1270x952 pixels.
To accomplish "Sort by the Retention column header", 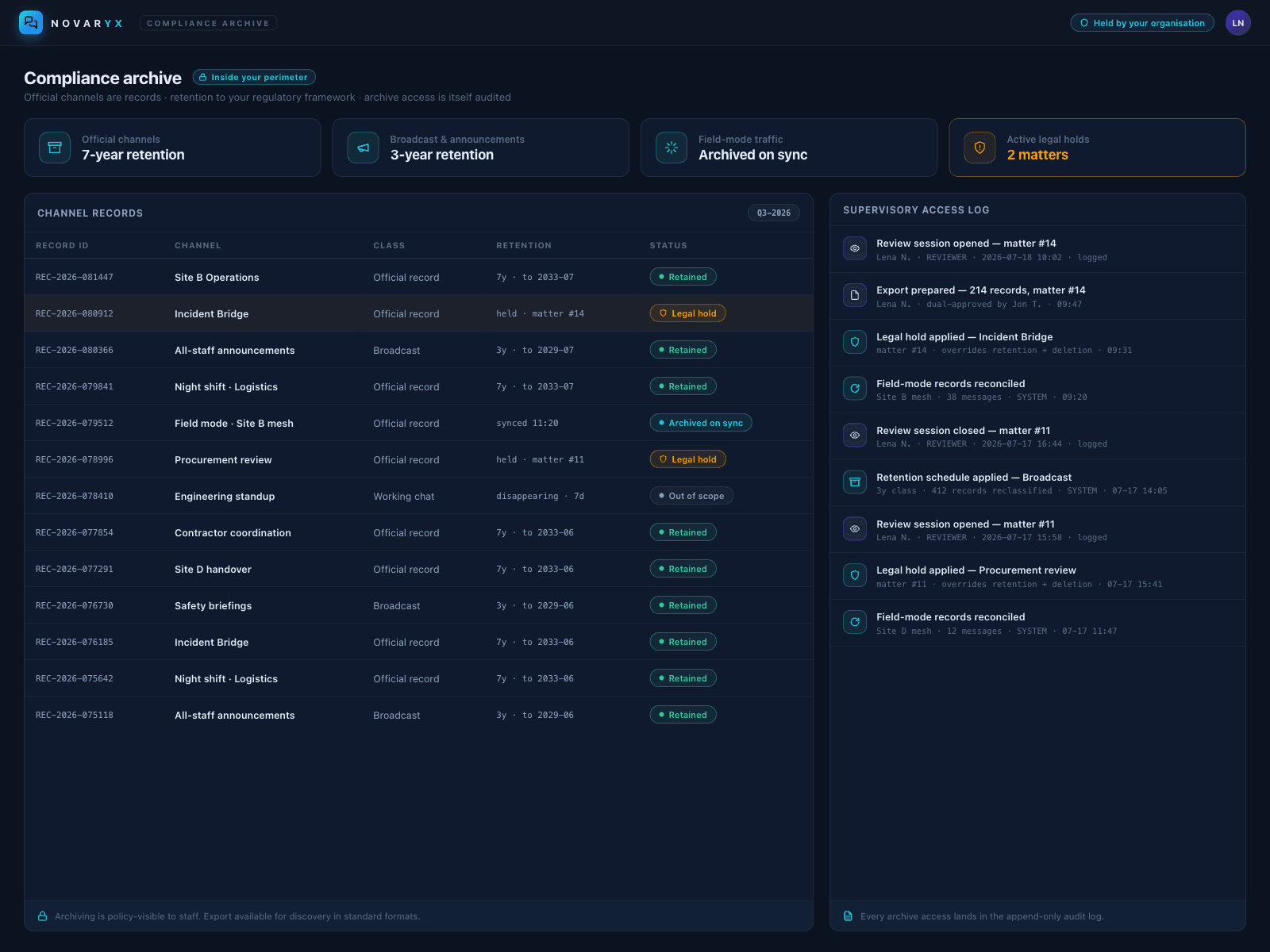I will 524,246.
